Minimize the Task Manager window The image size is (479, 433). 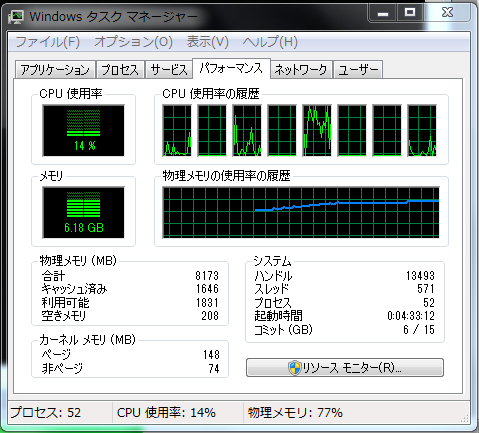[x=383, y=14]
